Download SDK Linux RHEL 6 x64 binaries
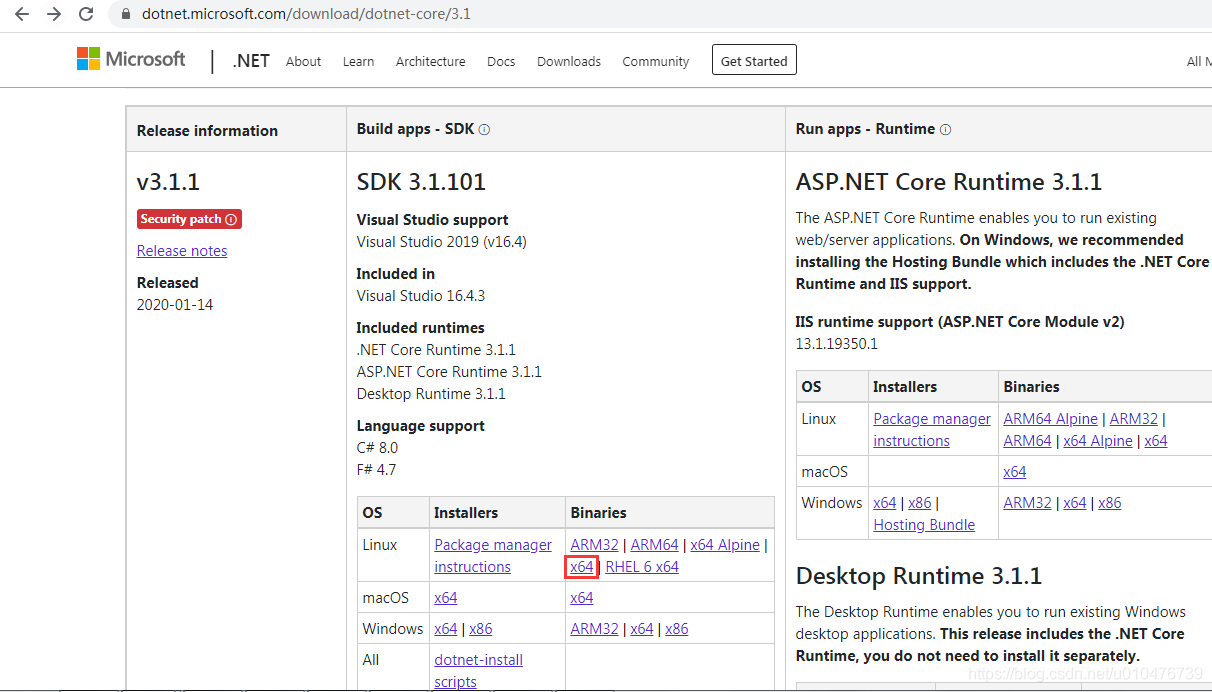The image size is (1212, 692). click(642, 567)
